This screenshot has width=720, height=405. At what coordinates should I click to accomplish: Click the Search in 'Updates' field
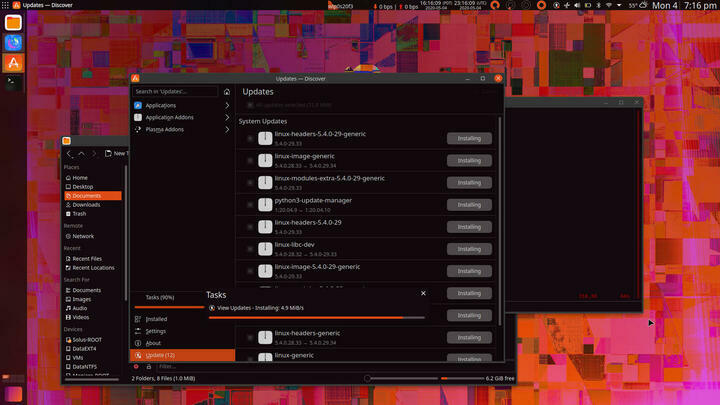tap(175, 91)
